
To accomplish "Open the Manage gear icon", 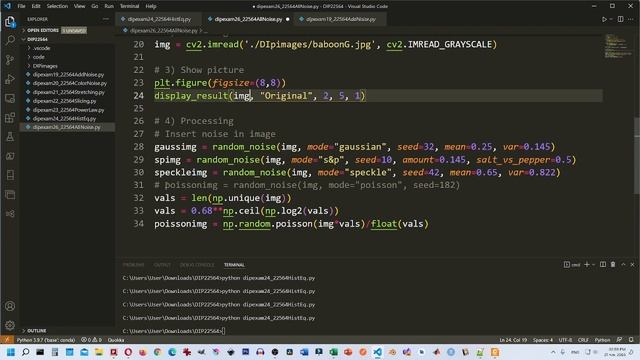I will pyautogui.click(x=10, y=325).
